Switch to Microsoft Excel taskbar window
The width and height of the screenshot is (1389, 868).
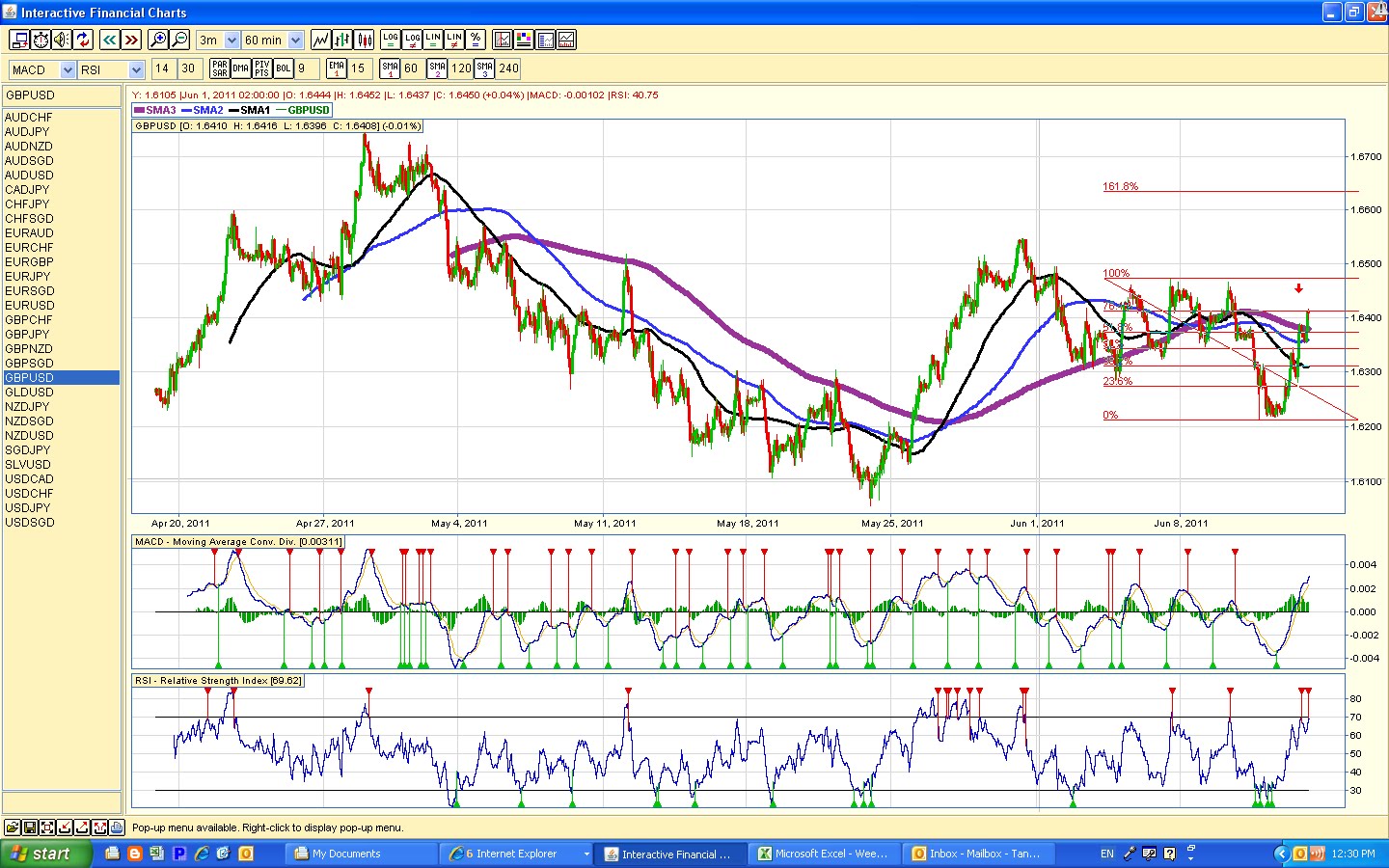[x=827, y=854]
